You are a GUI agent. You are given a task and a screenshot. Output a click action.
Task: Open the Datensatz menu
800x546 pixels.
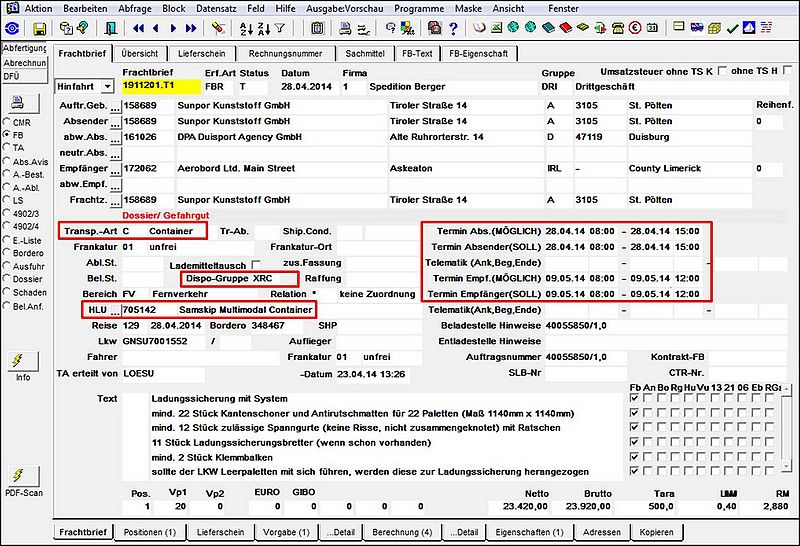coord(217,9)
